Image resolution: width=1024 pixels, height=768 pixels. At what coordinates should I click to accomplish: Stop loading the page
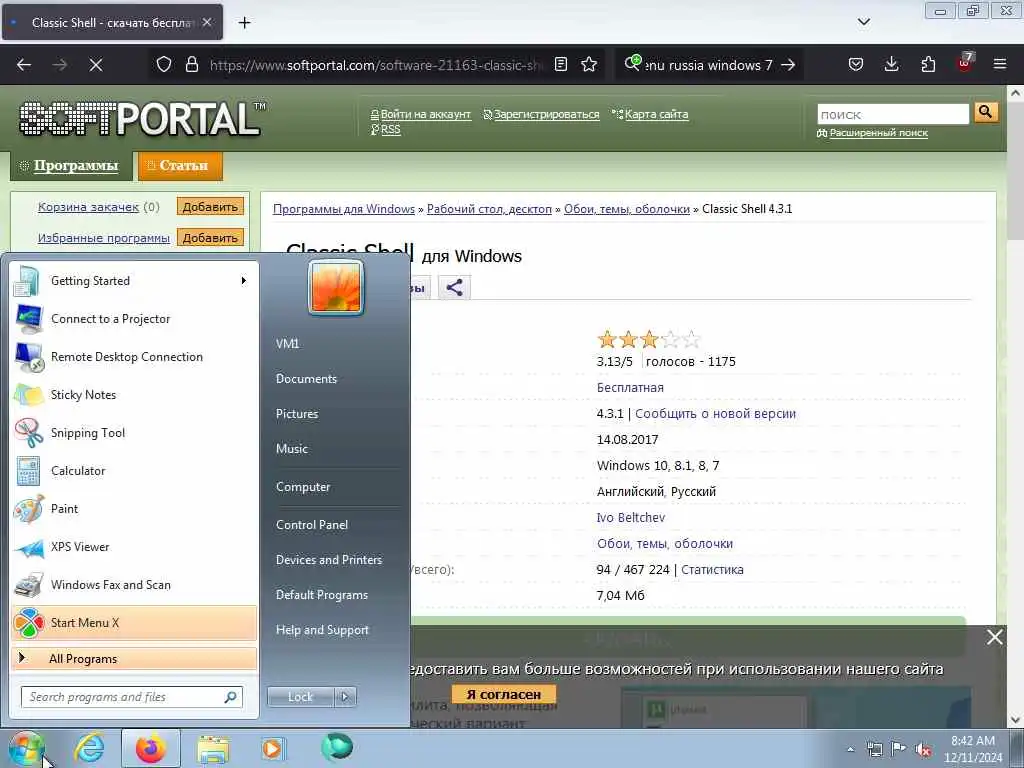[x=96, y=65]
